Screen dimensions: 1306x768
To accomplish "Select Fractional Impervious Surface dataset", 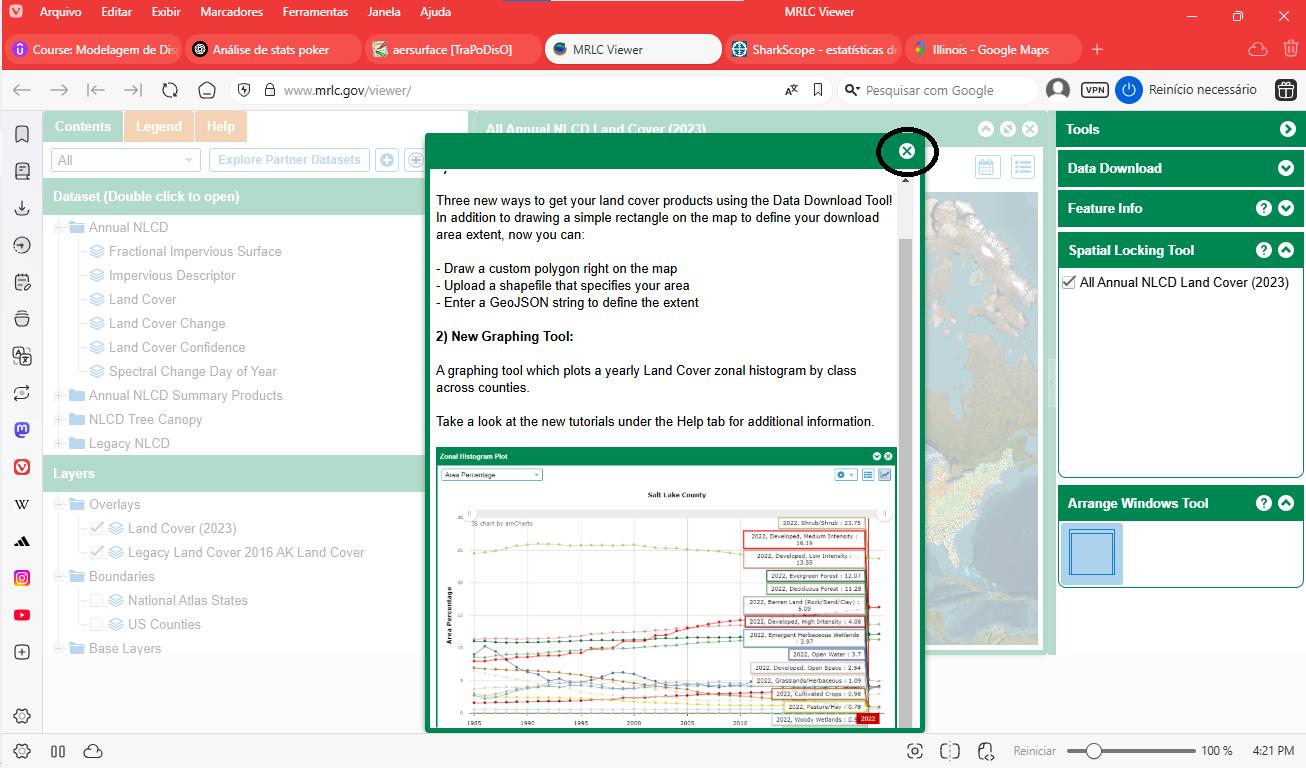I will (x=195, y=251).
